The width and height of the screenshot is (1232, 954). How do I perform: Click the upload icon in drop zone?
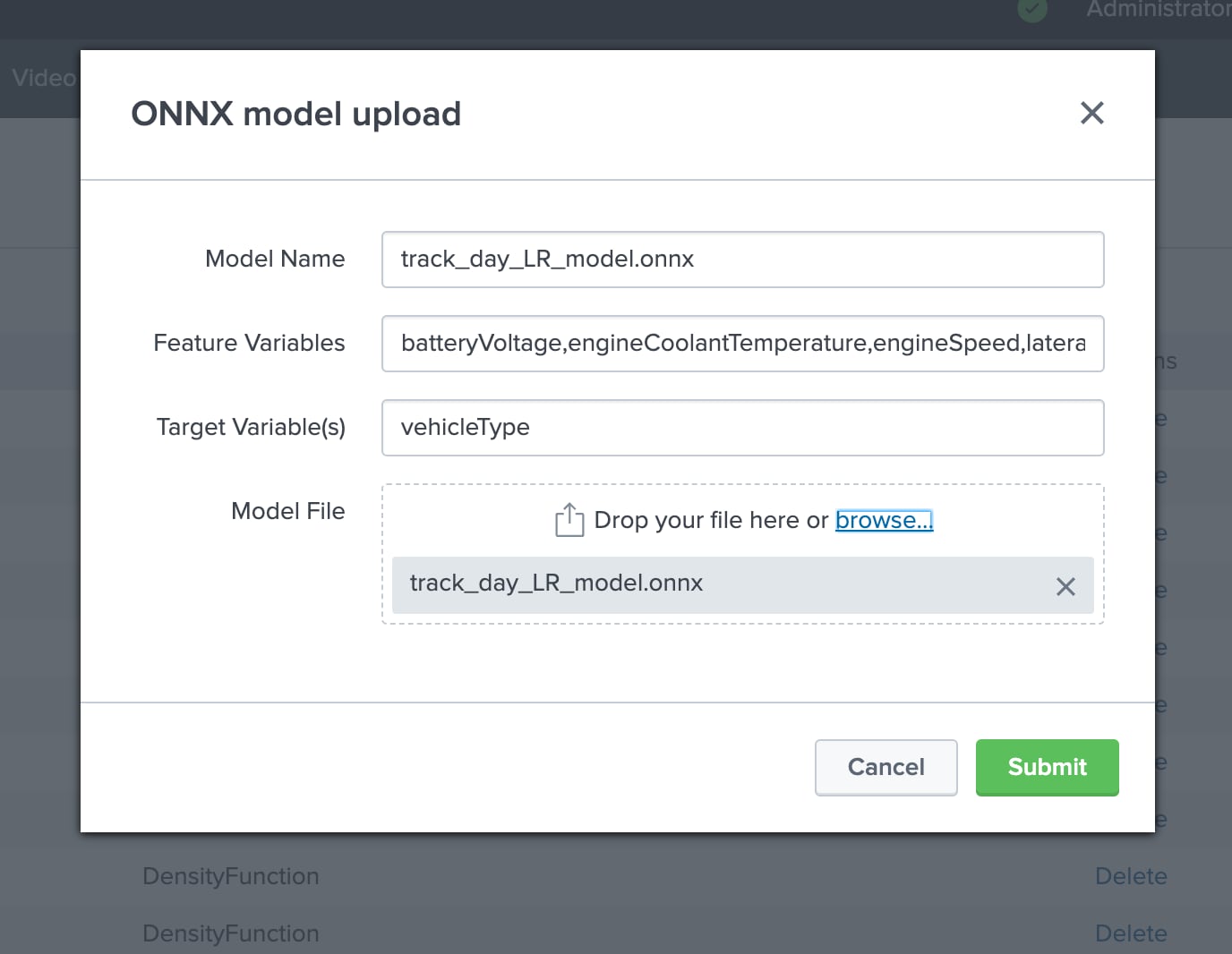[569, 520]
